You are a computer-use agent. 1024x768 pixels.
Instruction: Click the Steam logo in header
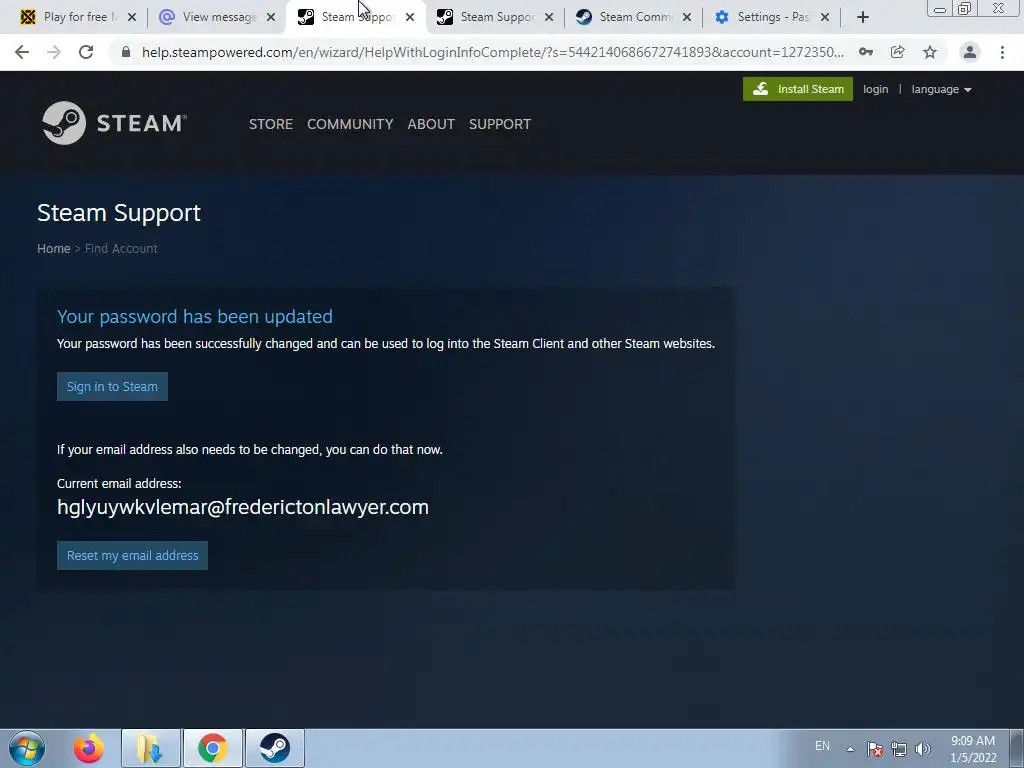tap(114, 123)
